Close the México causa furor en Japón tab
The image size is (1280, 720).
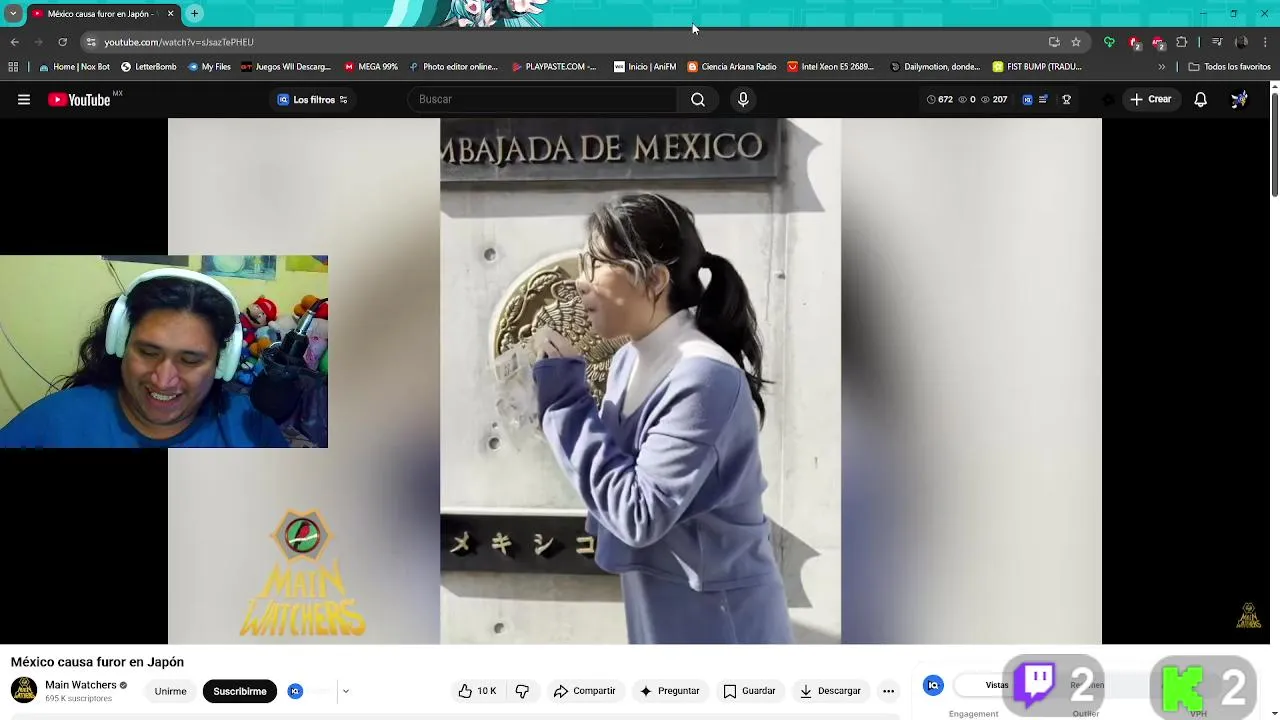(x=170, y=14)
